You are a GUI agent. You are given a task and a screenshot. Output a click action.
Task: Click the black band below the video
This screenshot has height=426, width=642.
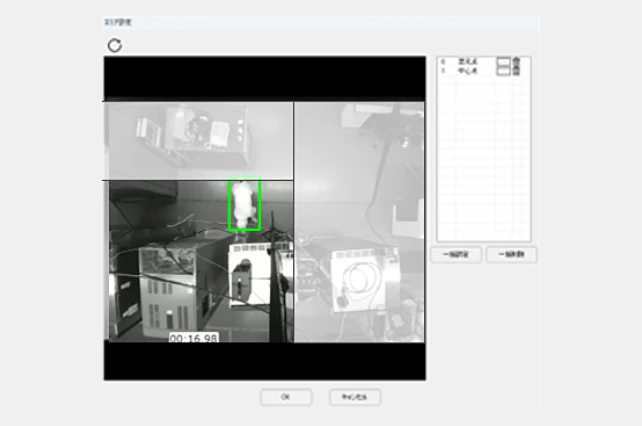point(264,361)
